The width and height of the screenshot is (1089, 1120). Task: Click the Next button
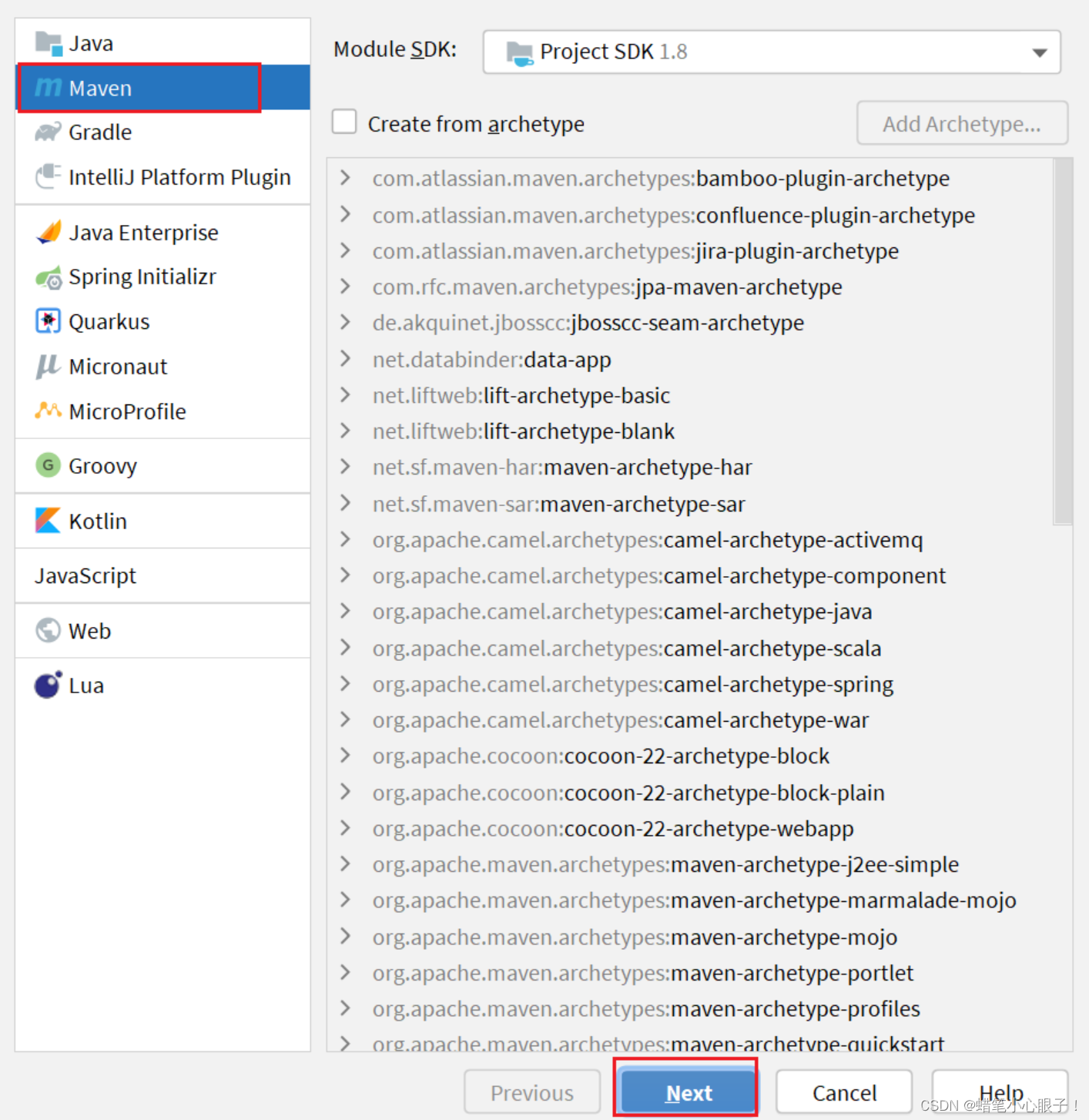[686, 1091]
